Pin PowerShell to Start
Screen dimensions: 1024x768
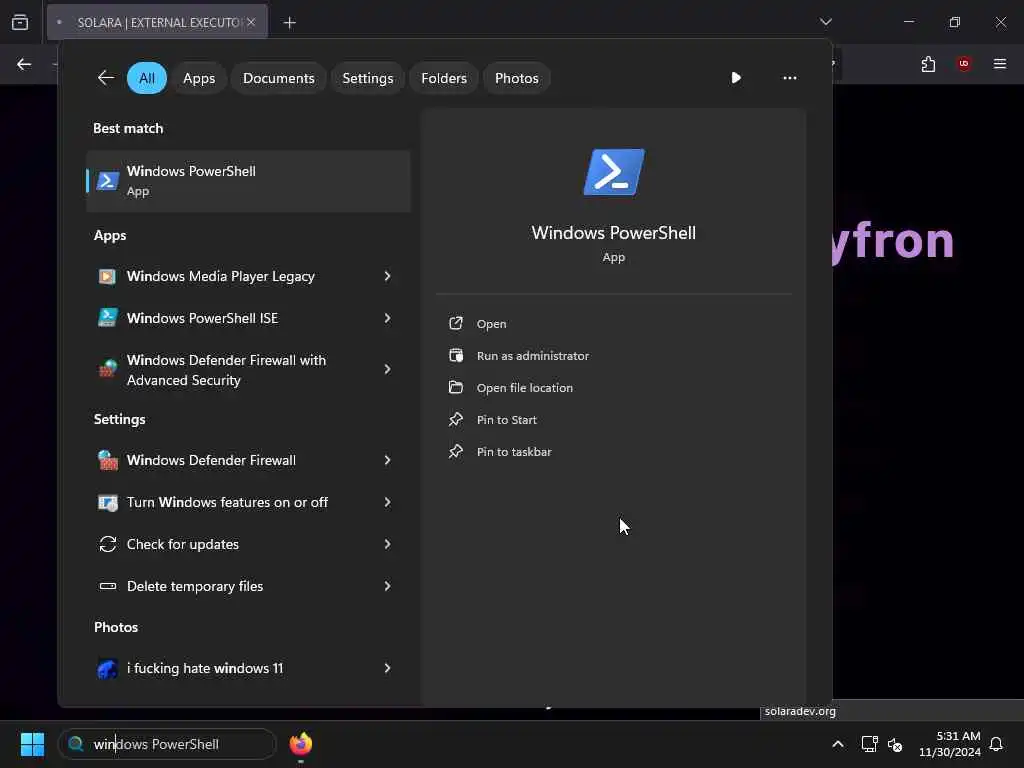coord(507,420)
